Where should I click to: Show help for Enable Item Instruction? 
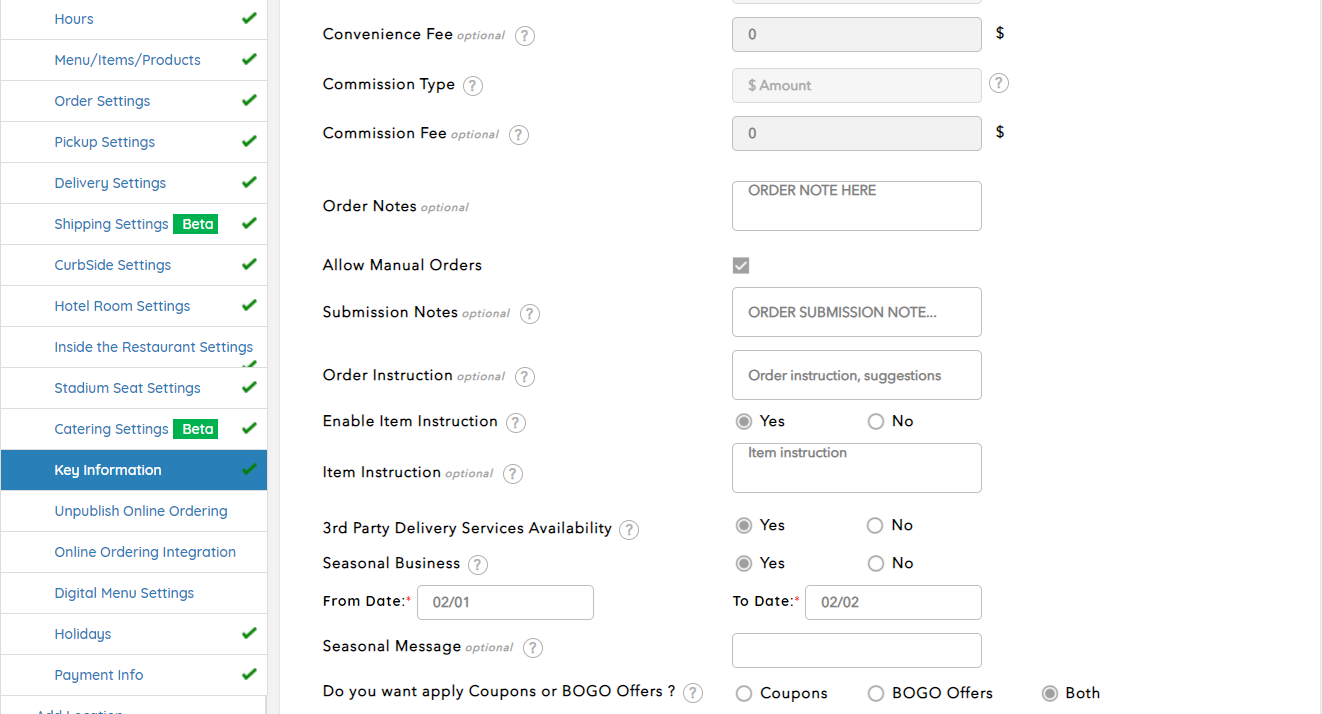[x=515, y=423]
